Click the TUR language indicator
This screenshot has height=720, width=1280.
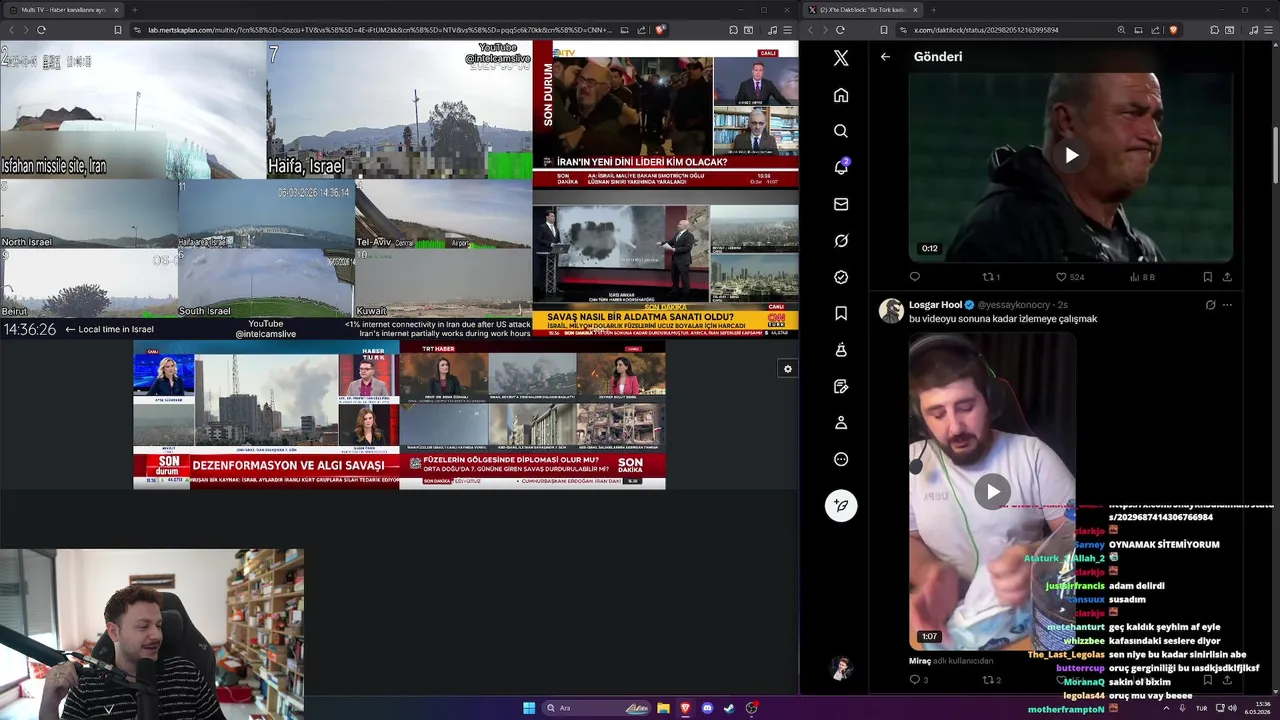[x=1201, y=708]
